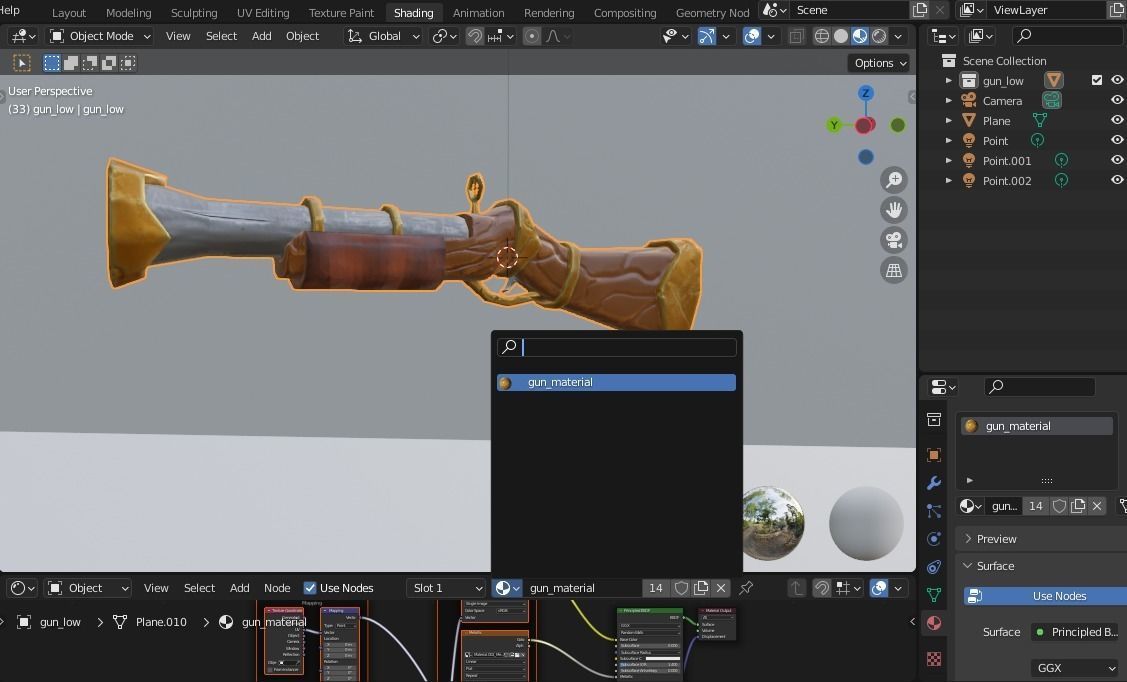Toggle proportional editing button

coord(531,36)
